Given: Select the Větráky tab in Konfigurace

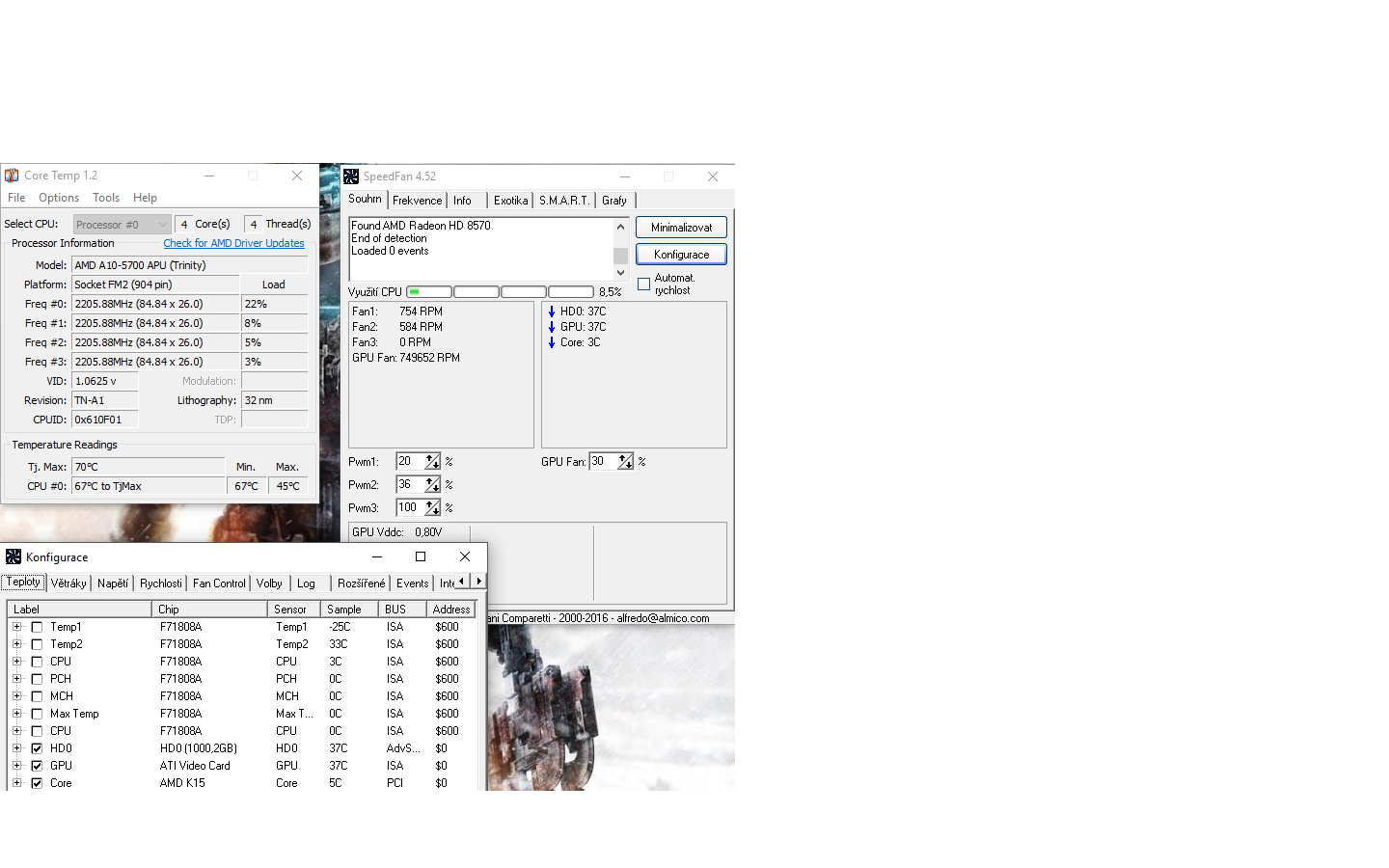Looking at the screenshot, I should [x=68, y=583].
